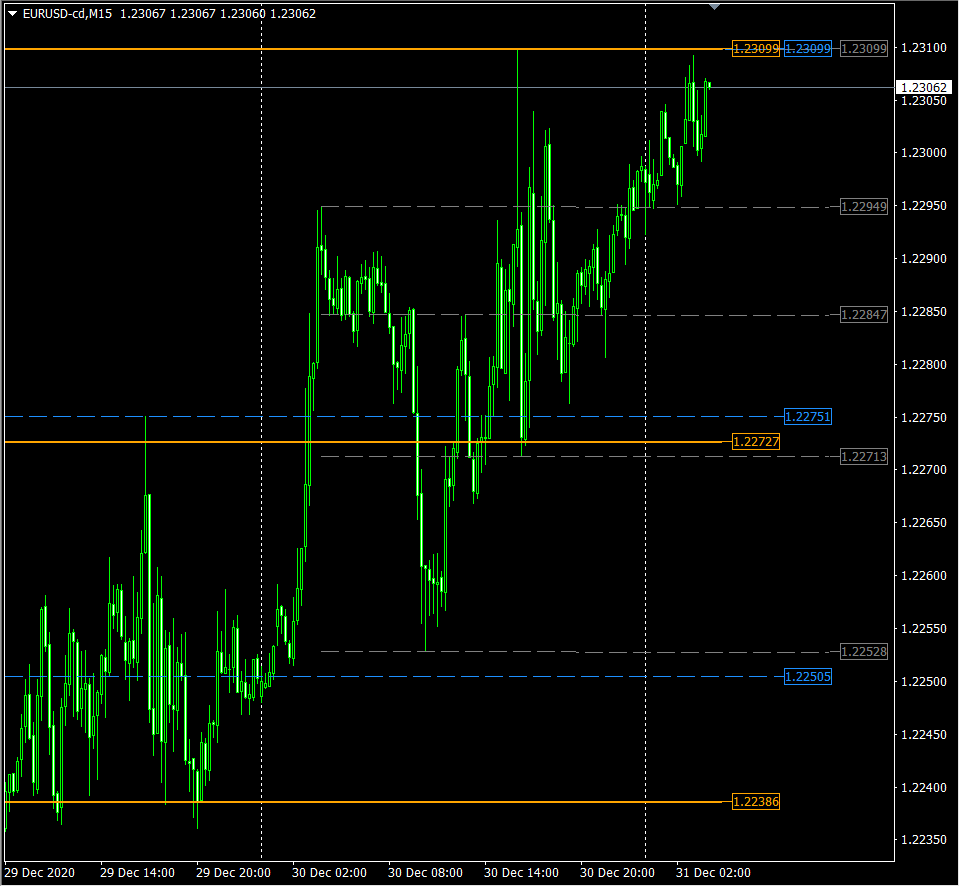The width and height of the screenshot is (960, 887).
Task: Click the 1.22400 price scale value
Action: [924, 788]
